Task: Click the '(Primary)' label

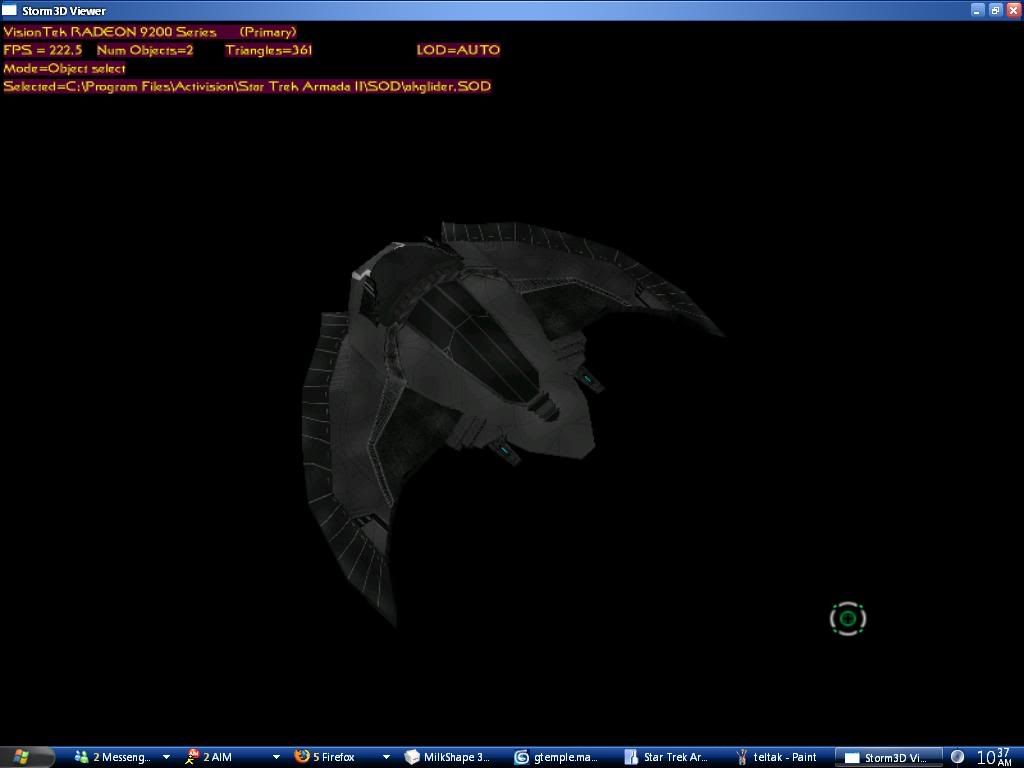Action: (x=268, y=32)
